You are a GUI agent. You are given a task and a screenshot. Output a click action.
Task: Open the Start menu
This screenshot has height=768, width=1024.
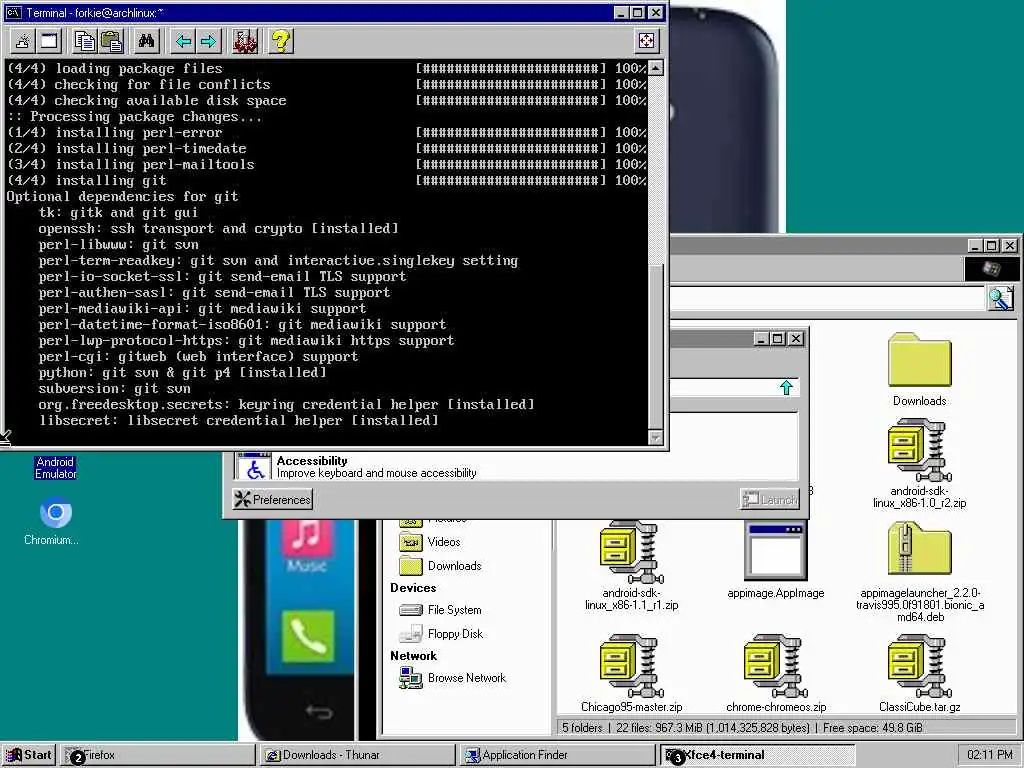click(x=29, y=755)
